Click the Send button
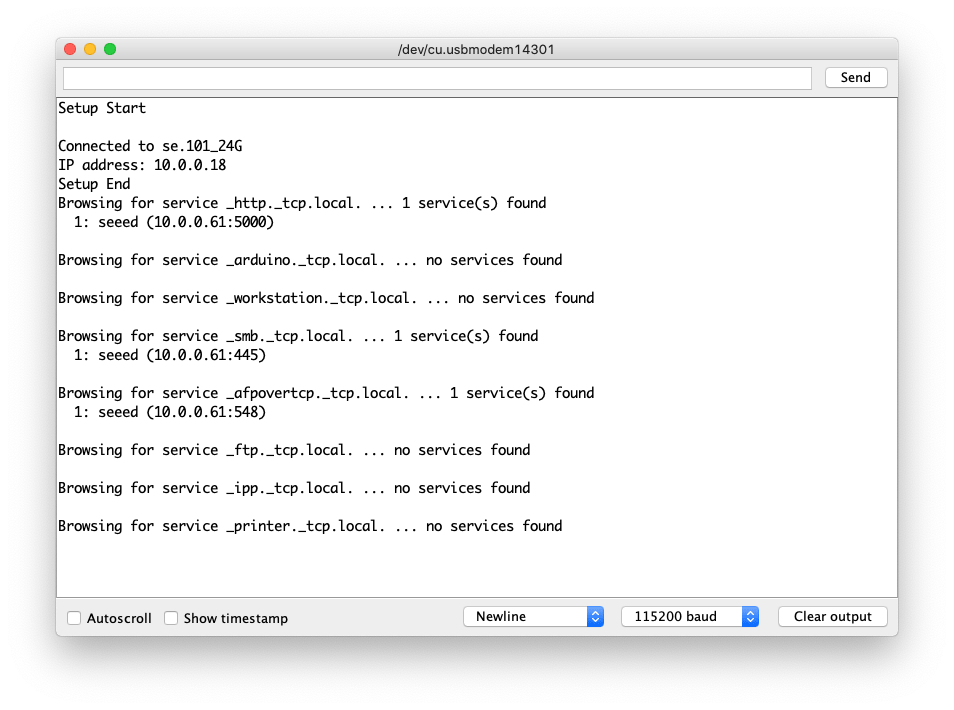 pos(855,77)
